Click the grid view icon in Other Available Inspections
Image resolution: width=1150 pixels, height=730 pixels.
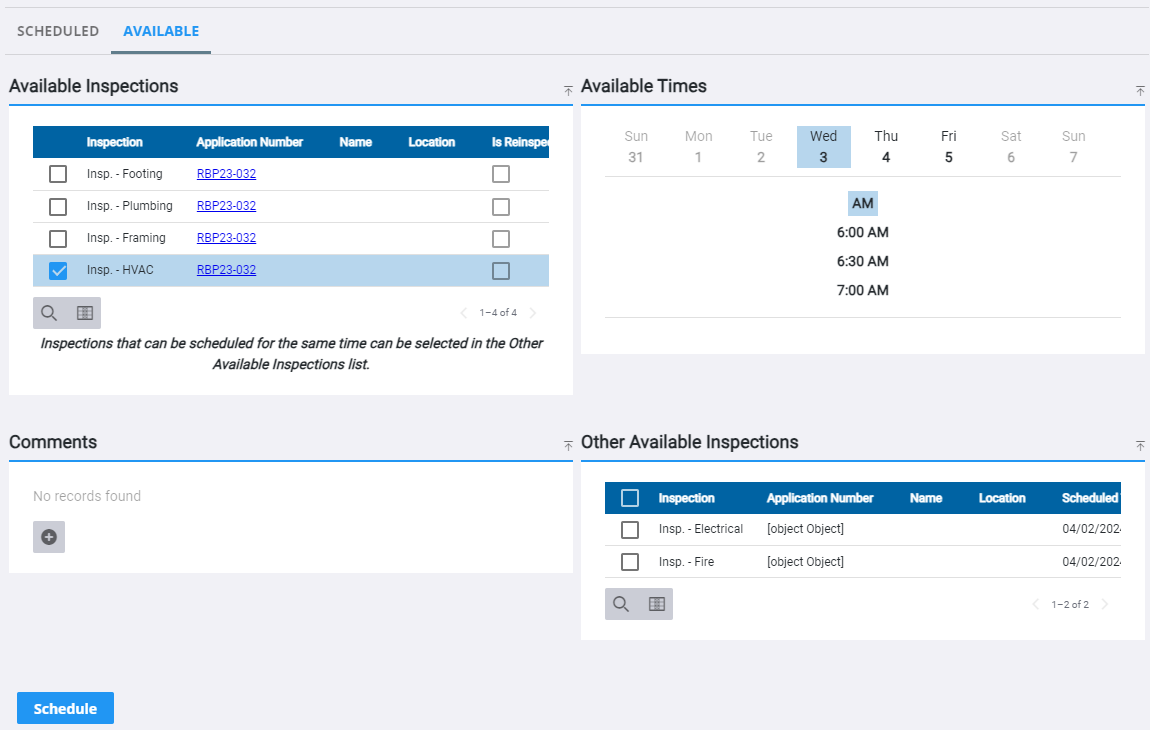pos(656,603)
